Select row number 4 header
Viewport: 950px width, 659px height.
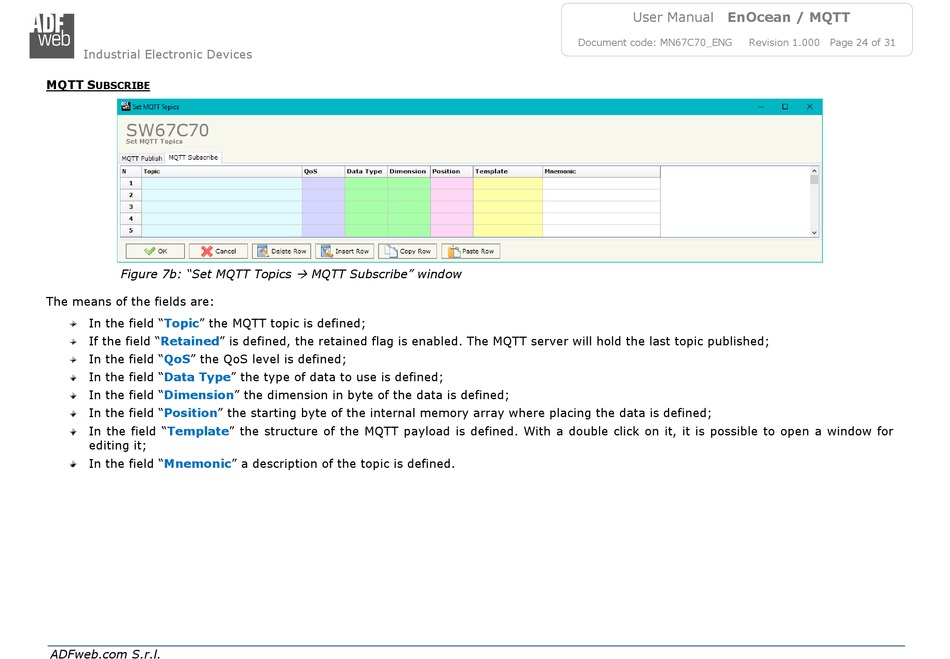pos(131,219)
